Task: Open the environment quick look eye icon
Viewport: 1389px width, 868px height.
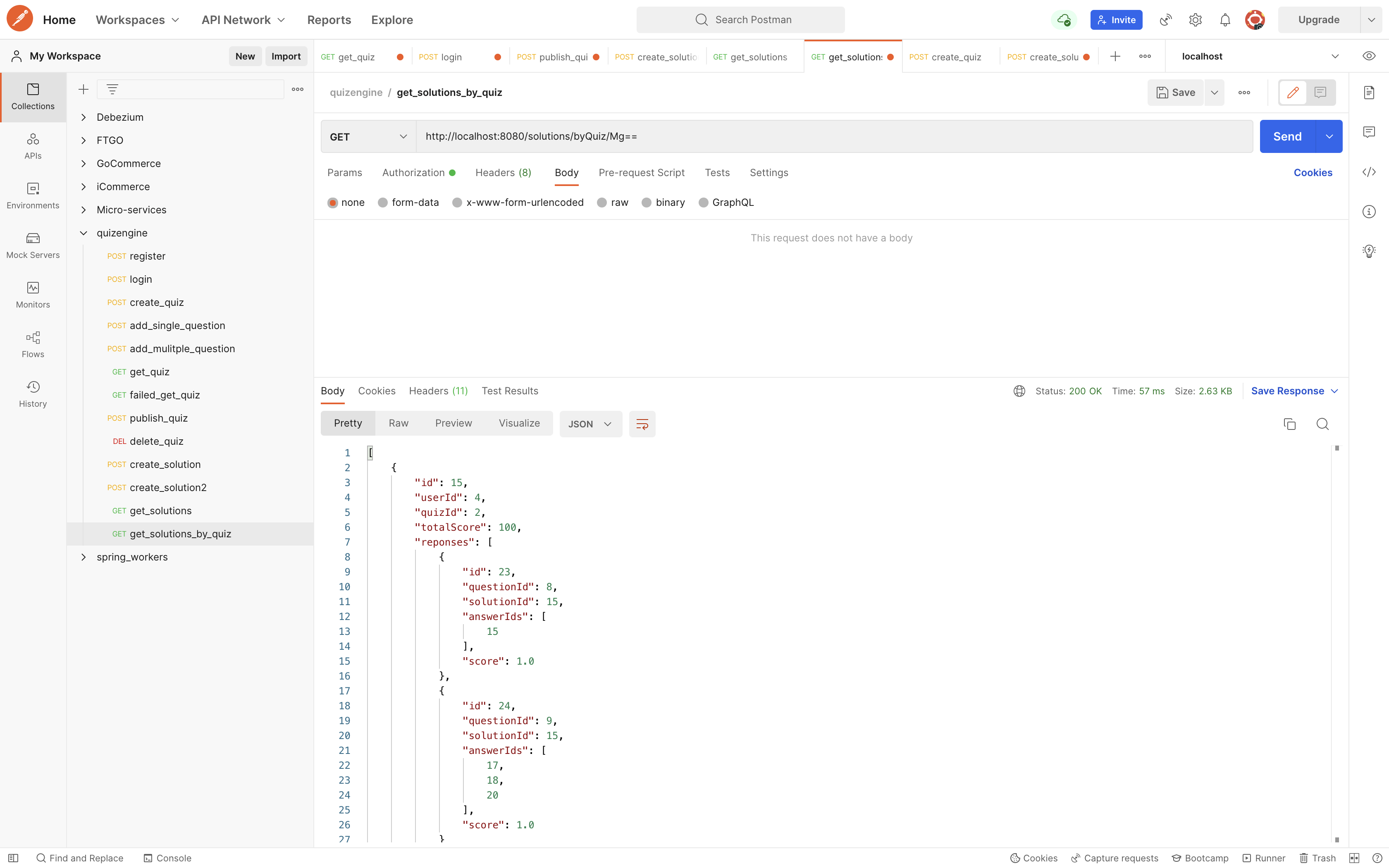Action: click(1369, 56)
